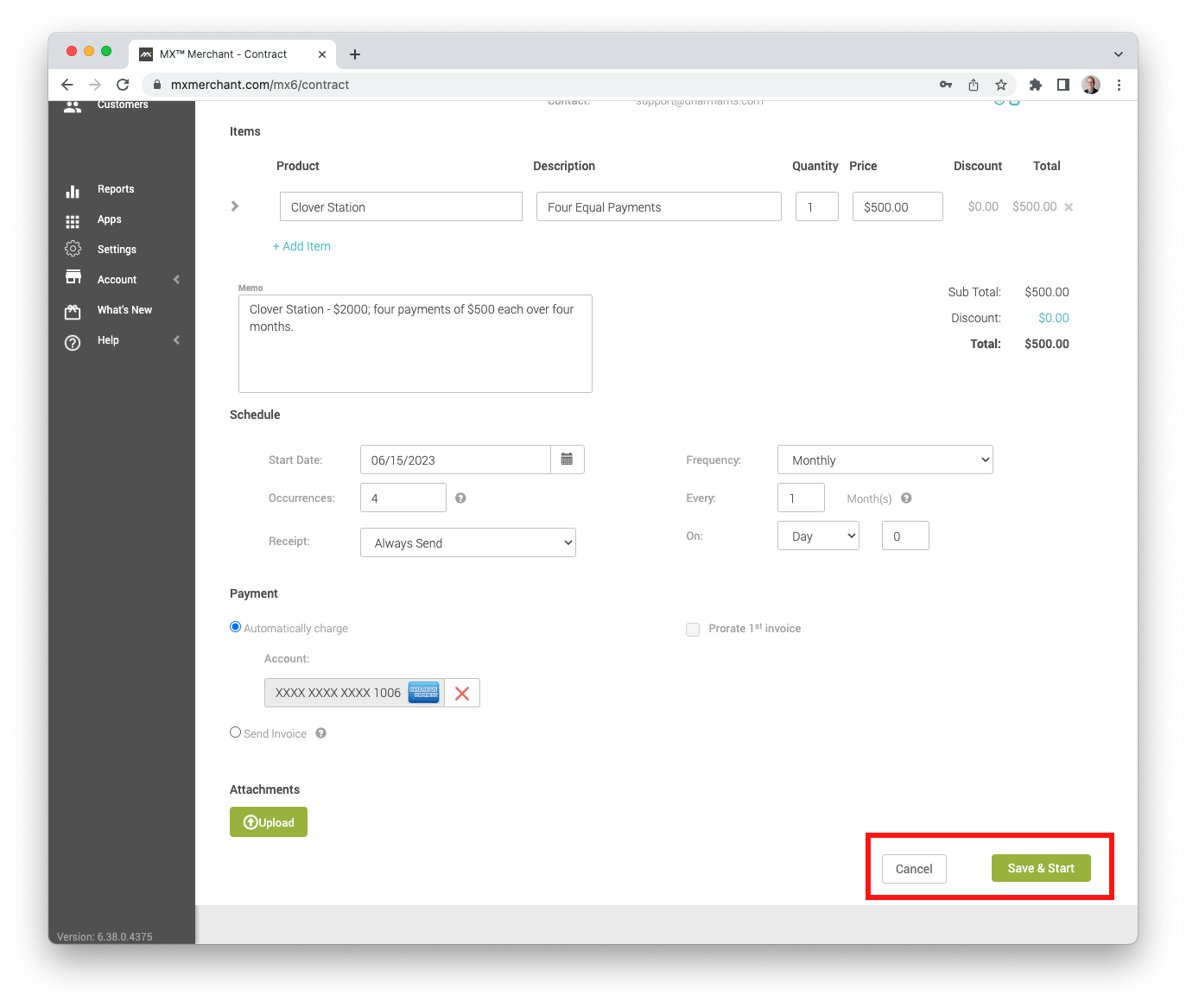Screen dimensions: 1186x1008
Task: Enable the Prorate 1st invoice checkbox
Action: coord(693,629)
